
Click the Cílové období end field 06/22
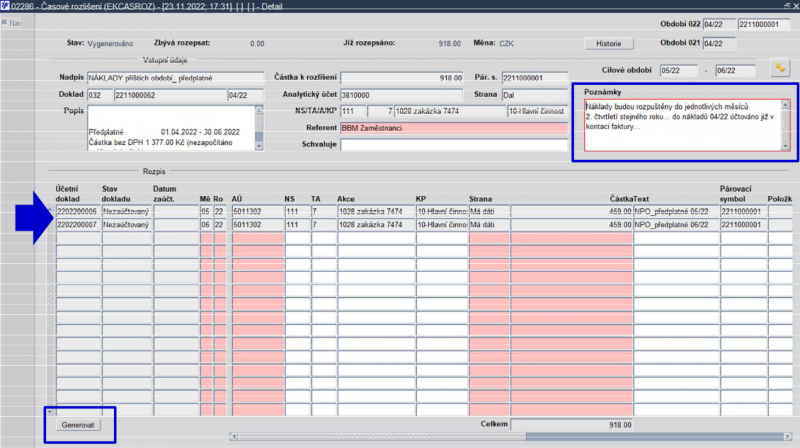733,71
